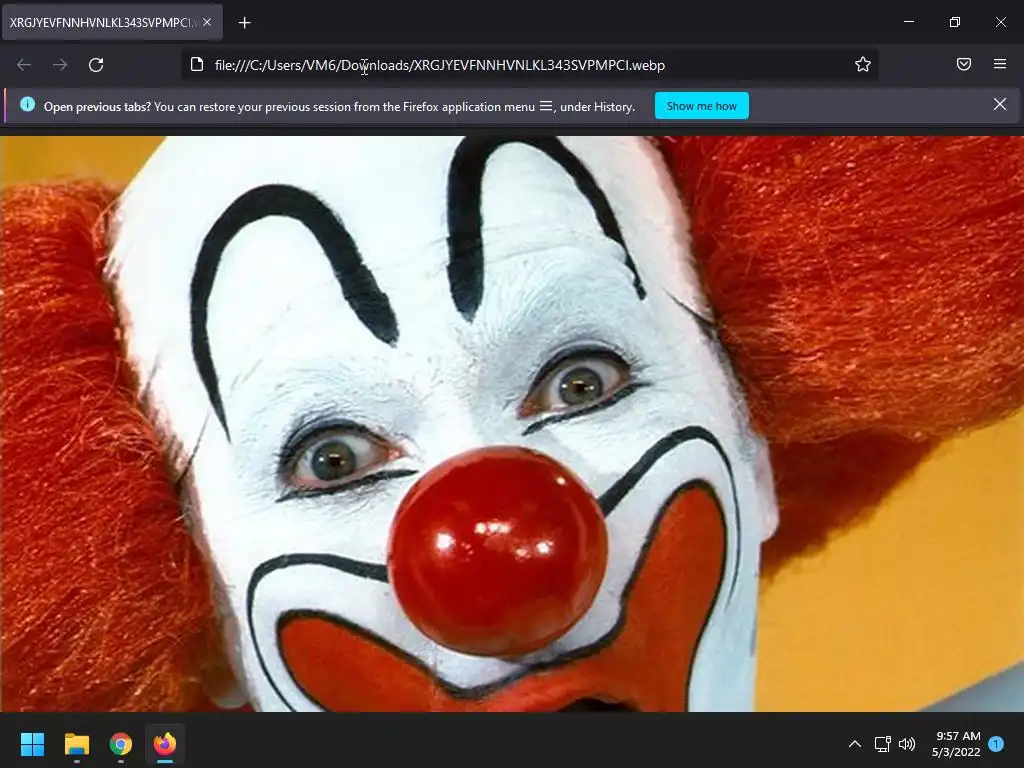Open the Firefox application menu
The height and width of the screenshot is (768, 1024).
(x=1000, y=64)
